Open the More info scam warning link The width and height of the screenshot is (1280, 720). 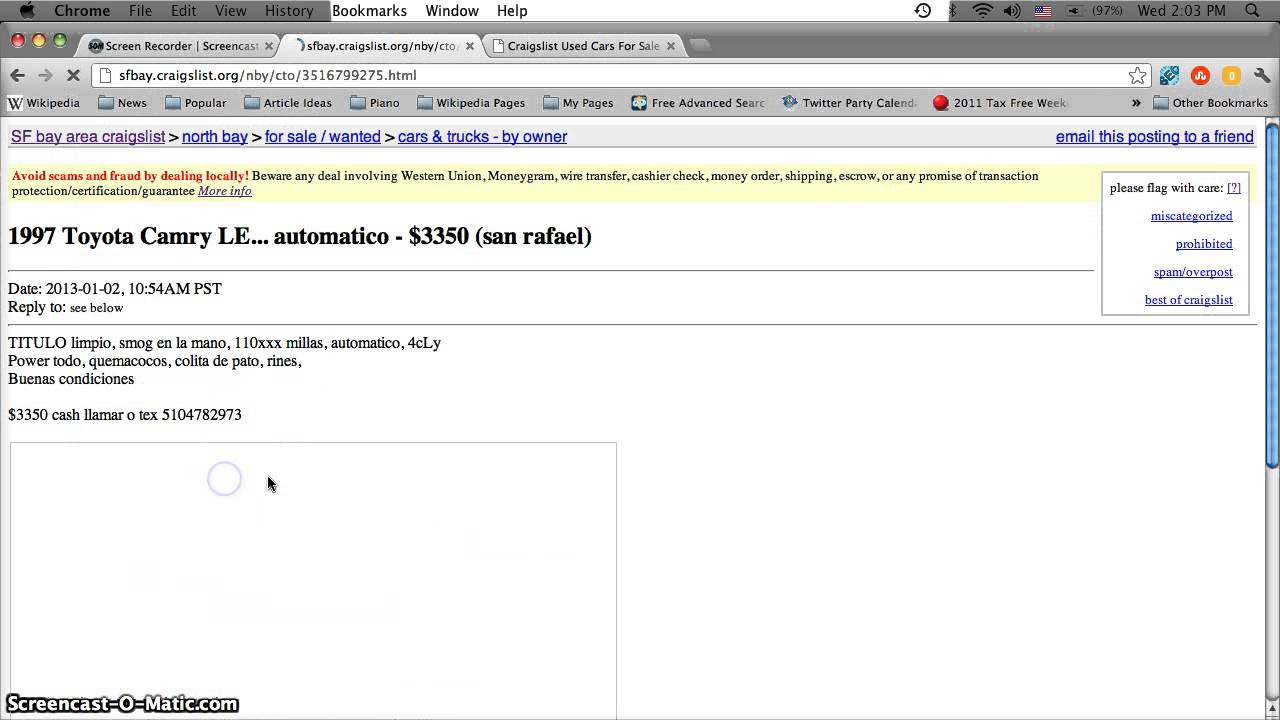[x=224, y=191]
